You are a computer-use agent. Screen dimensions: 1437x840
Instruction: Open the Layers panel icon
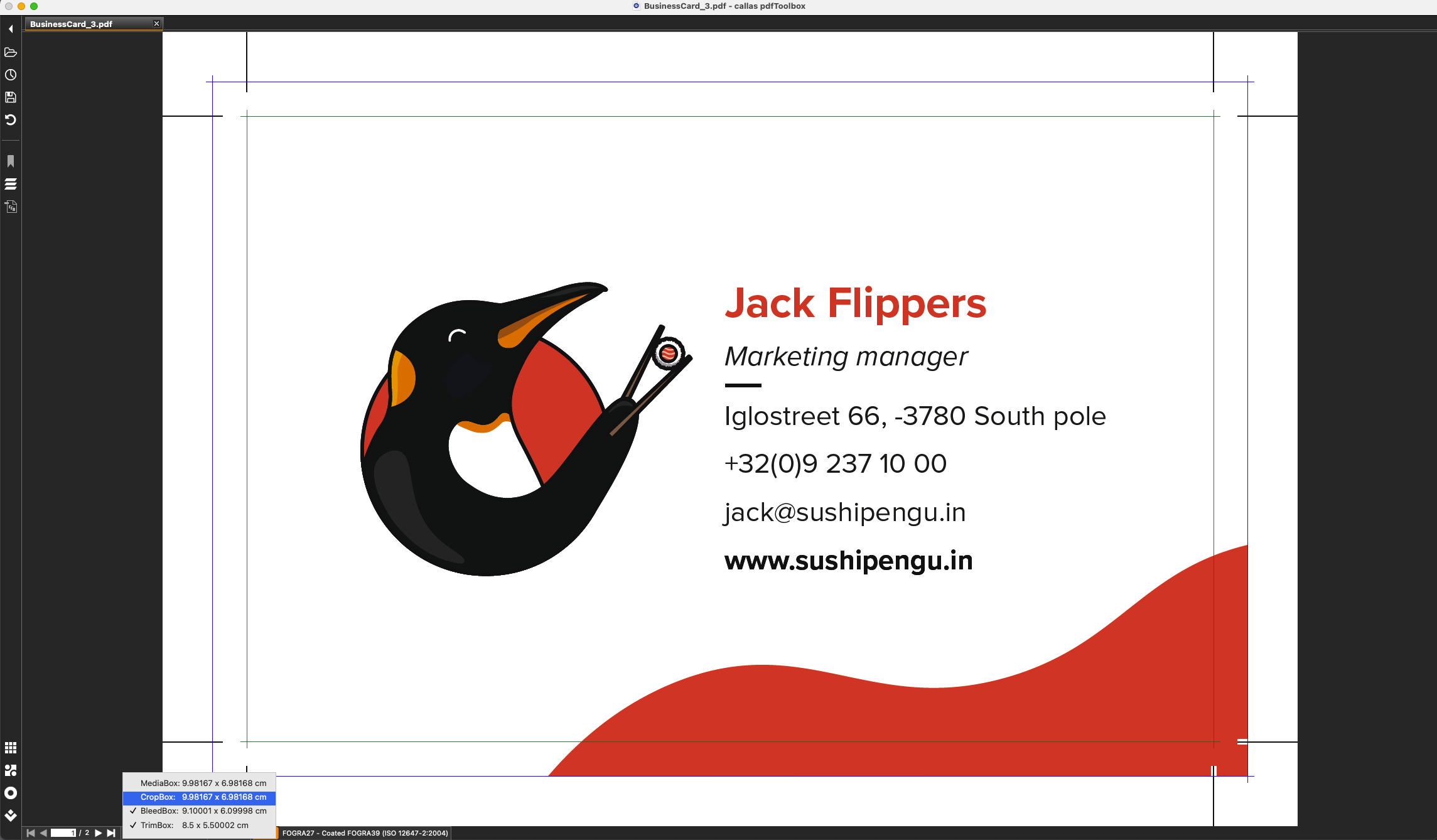pos(11,184)
